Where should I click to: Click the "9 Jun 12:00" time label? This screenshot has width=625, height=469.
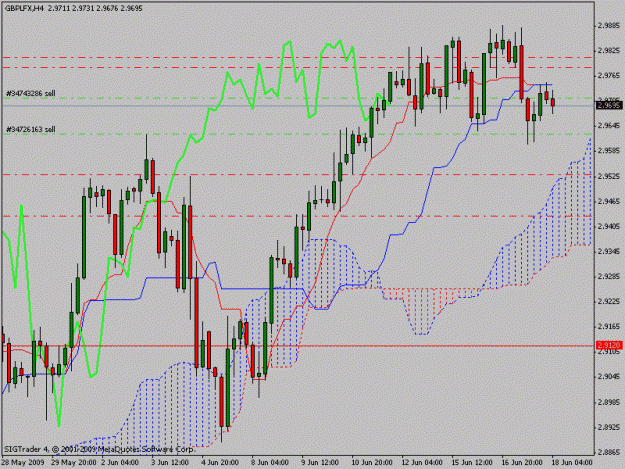320,463
